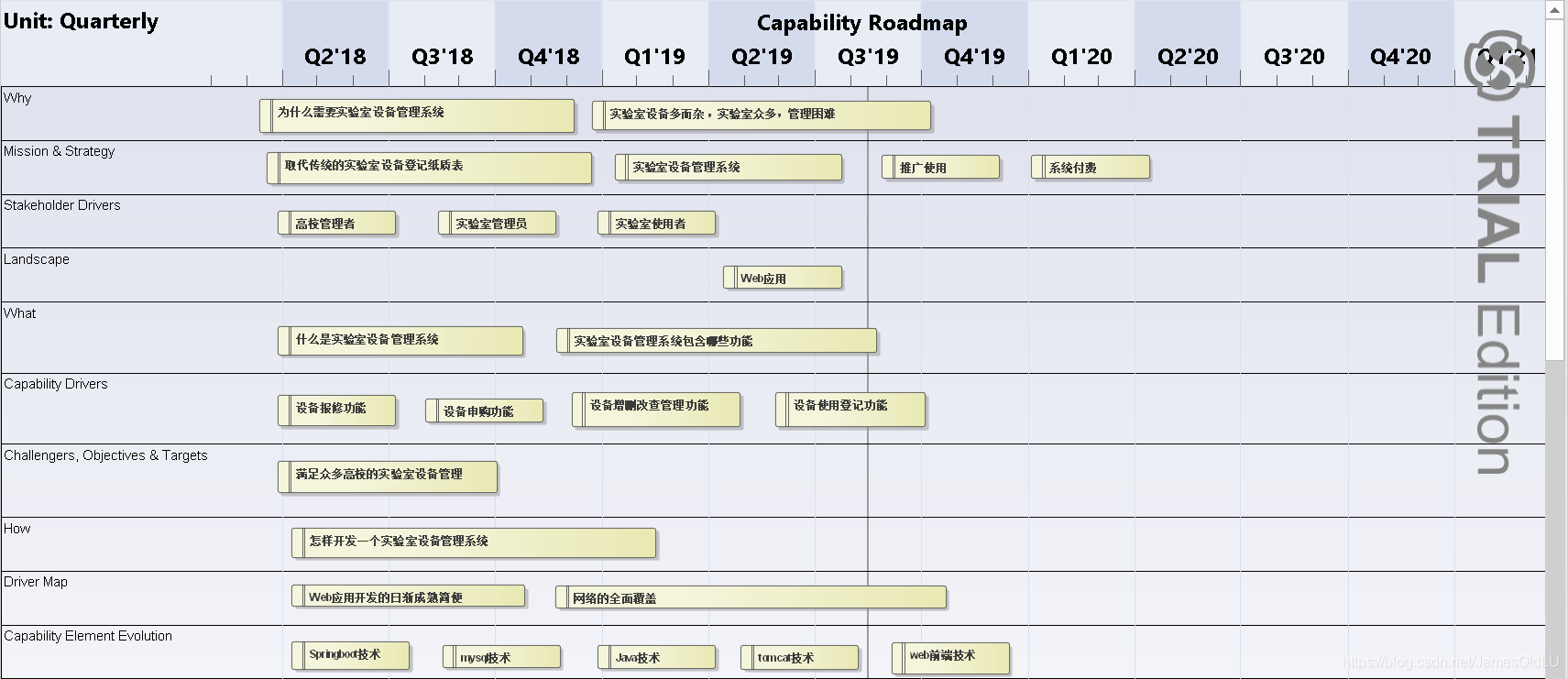1568x679 pixels.
Task: Click the Q3'18 timeline header
Action: pos(443,57)
